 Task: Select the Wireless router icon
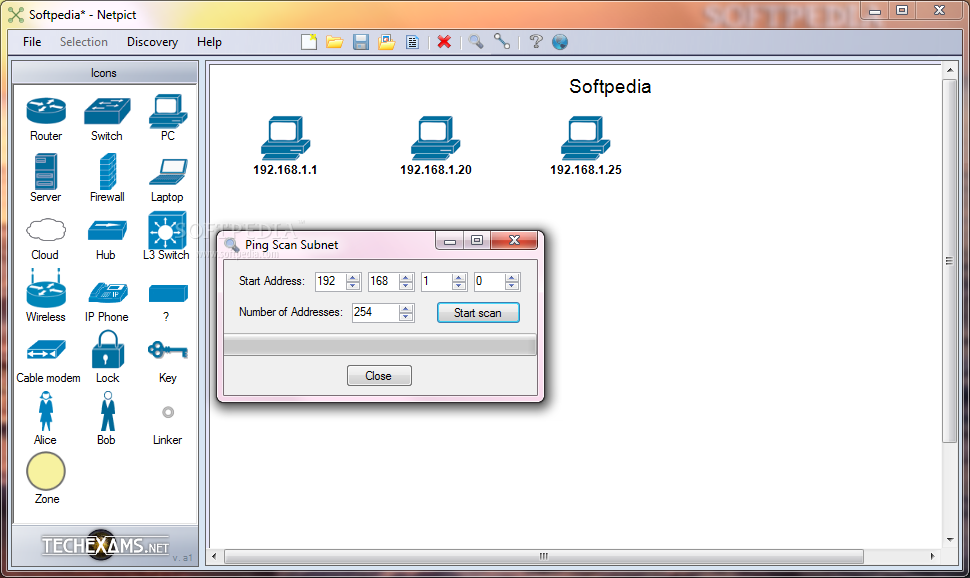click(46, 288)
